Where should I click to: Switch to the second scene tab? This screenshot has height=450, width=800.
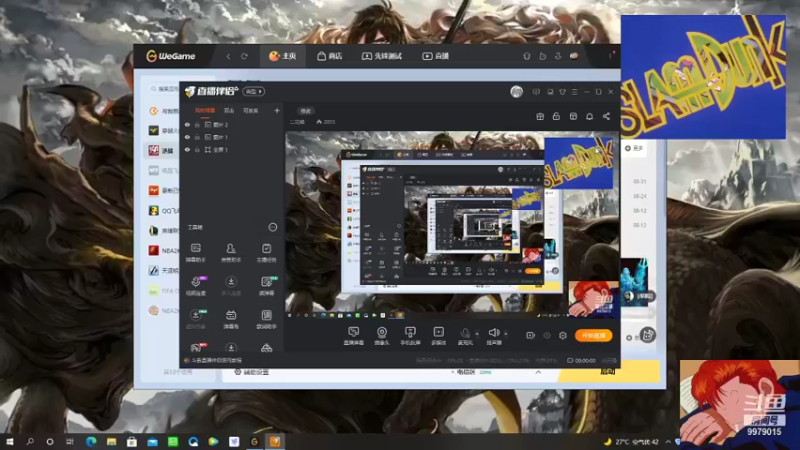pyautogui.click(x=229, y=111)
